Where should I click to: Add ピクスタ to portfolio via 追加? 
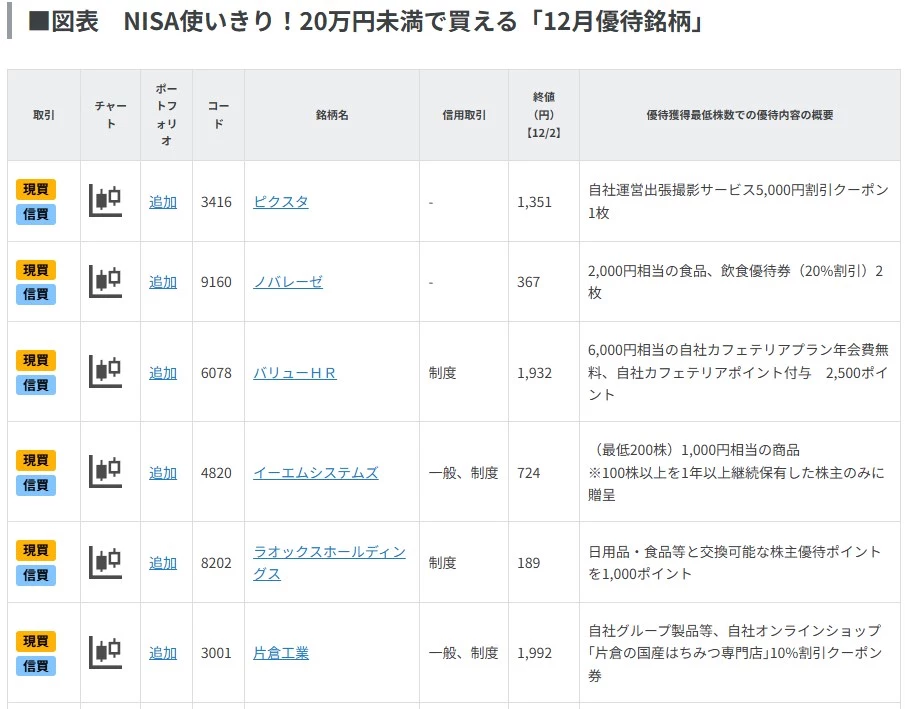(x=163, y=202)
